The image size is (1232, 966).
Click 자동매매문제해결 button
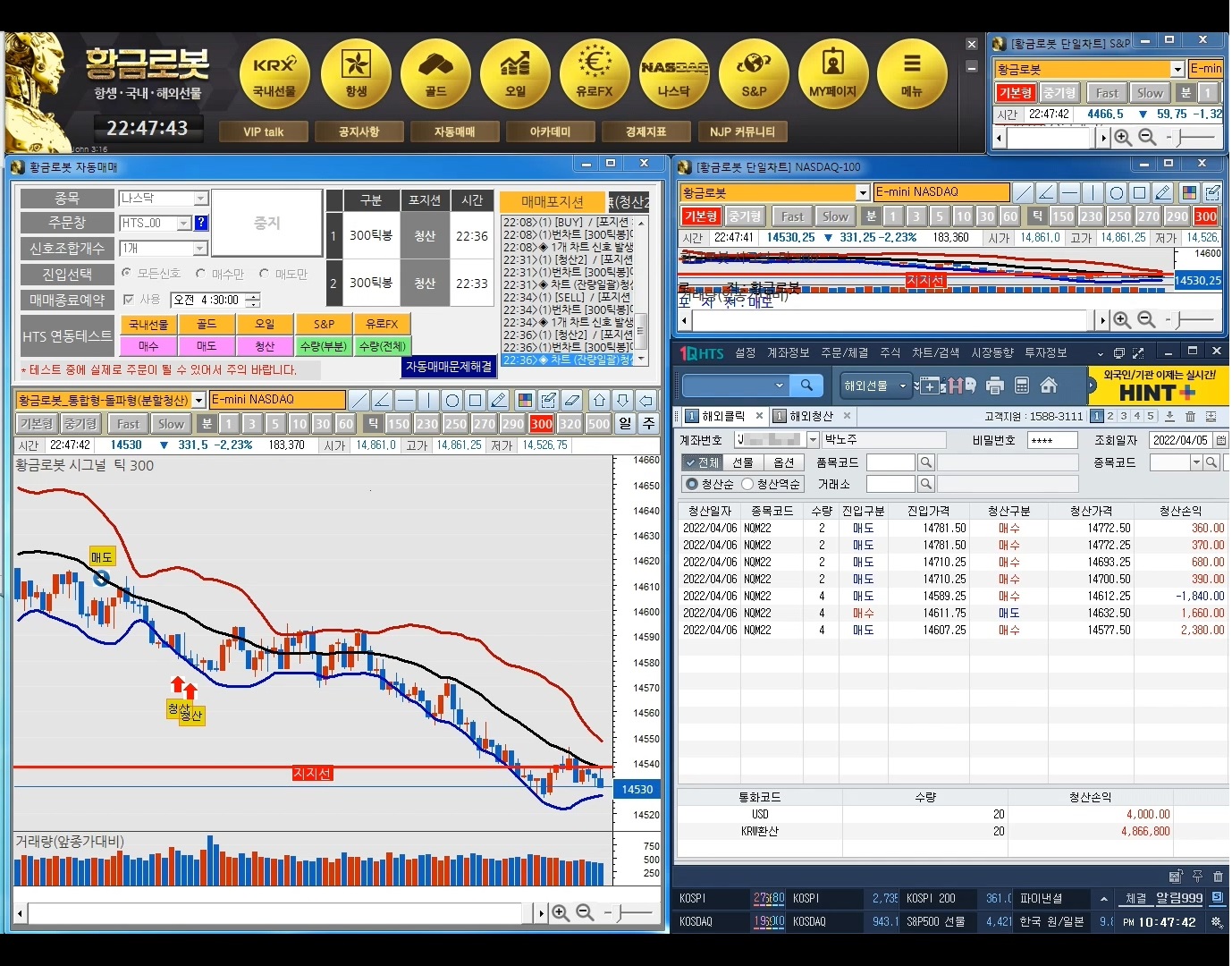coord(449,367)
